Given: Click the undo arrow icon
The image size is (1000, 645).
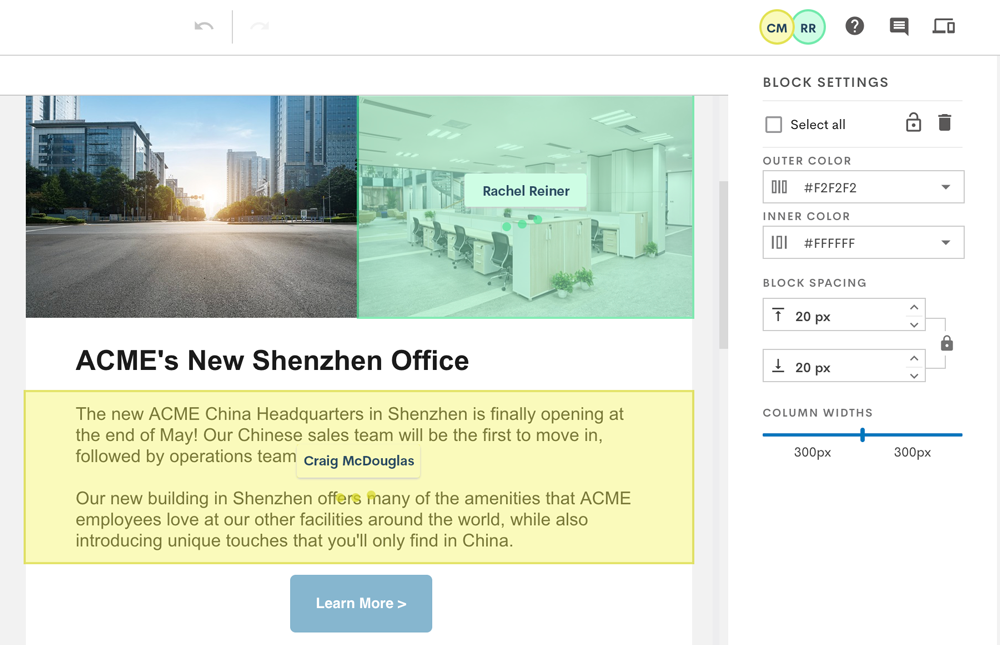Looking at the screenshot, I should 203,26.
